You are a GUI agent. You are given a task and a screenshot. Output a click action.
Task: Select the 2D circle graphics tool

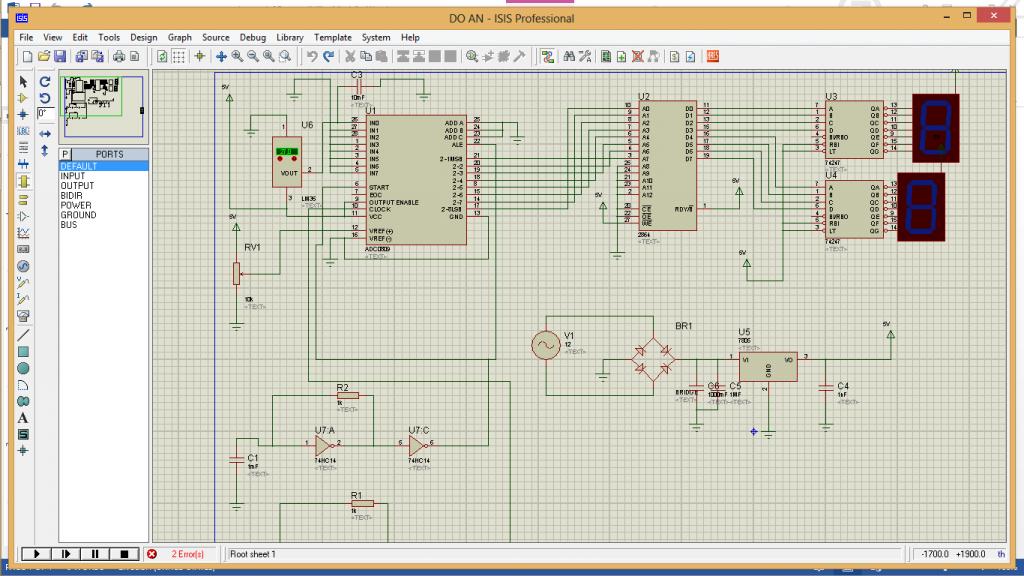coord(24,368)
